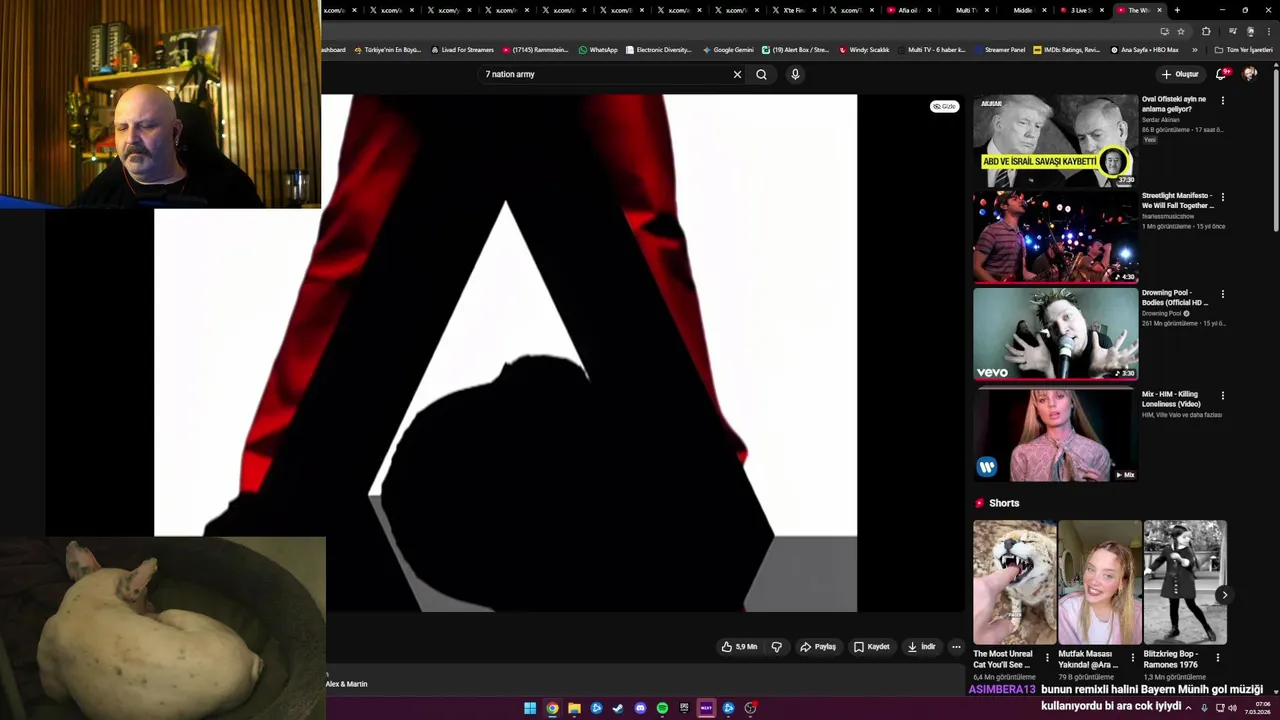Clear the YouTube search box with the X
1280x720 pixels.
737,74
